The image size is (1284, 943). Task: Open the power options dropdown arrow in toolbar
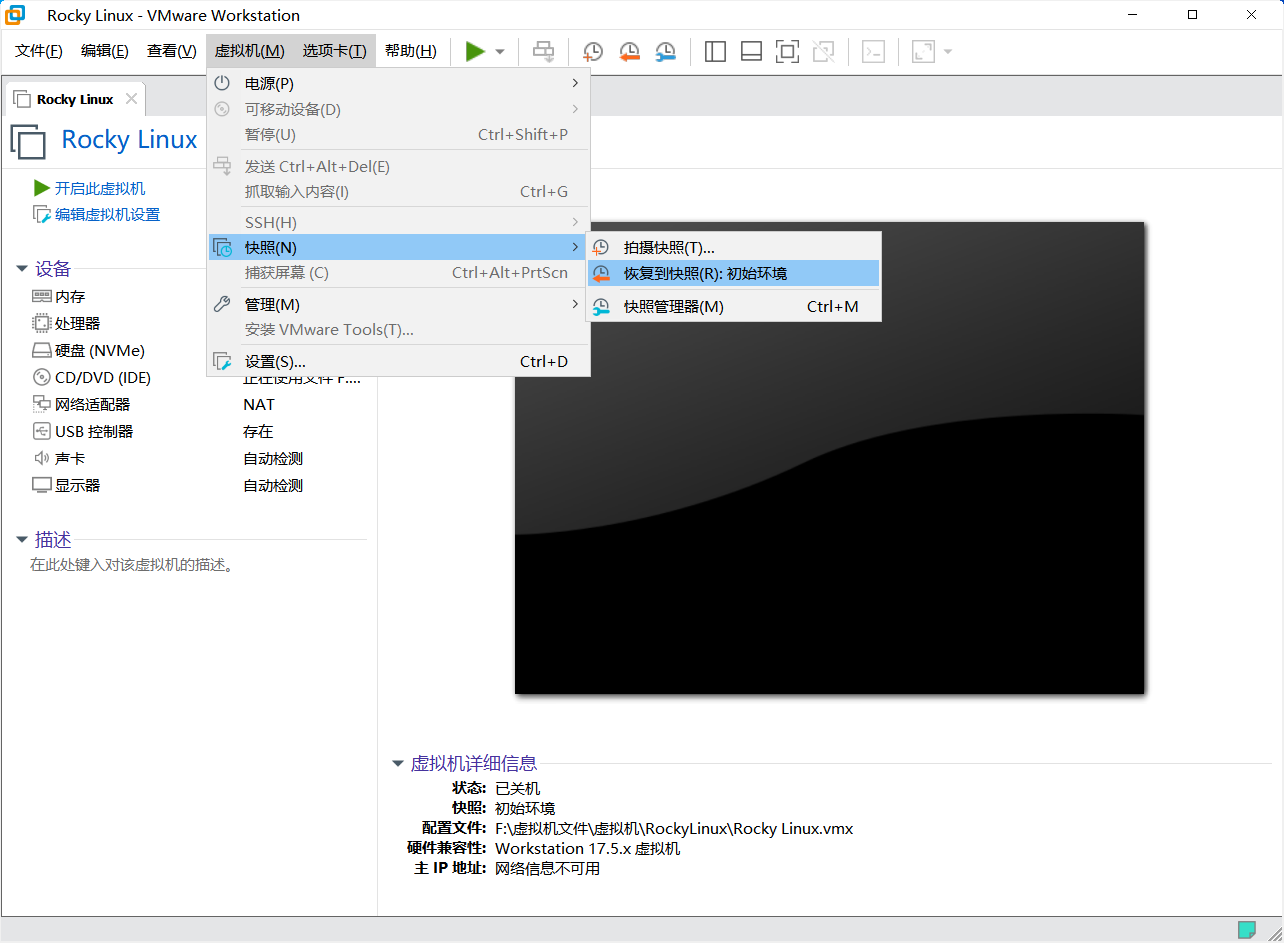500,52
